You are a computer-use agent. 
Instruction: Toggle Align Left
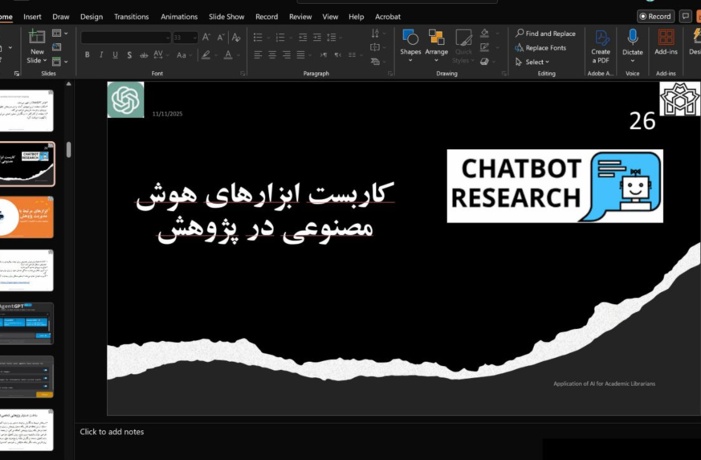[x=258, y=55]
